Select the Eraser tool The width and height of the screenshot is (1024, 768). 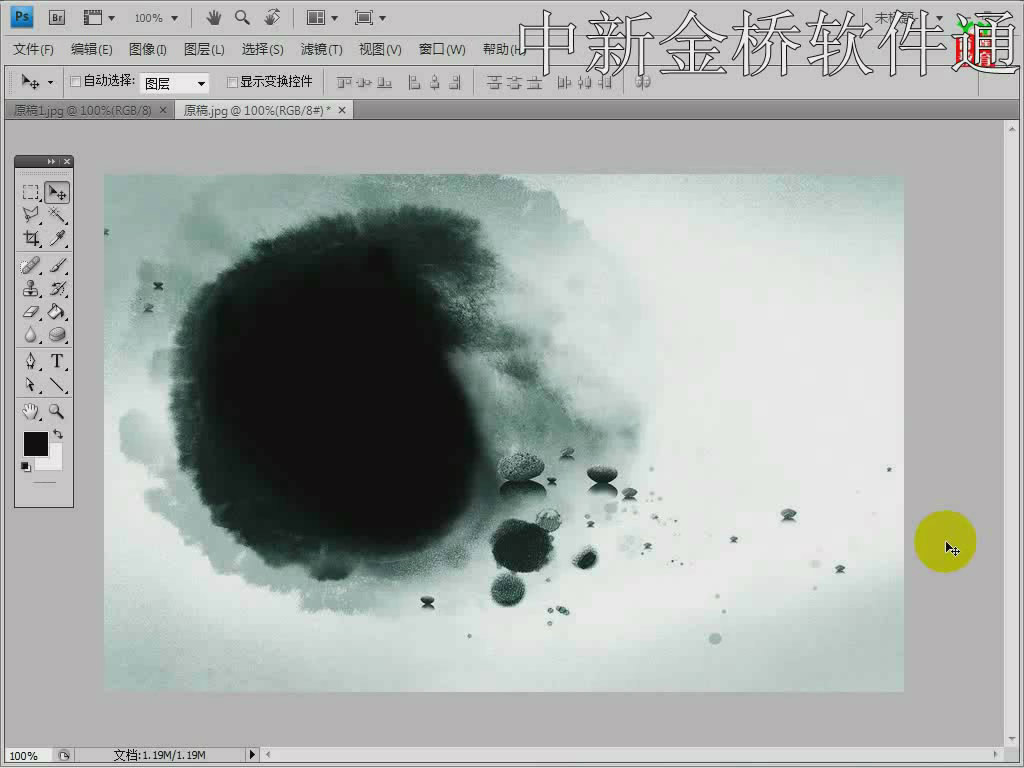pyautogui.click(x=31, y=312)
